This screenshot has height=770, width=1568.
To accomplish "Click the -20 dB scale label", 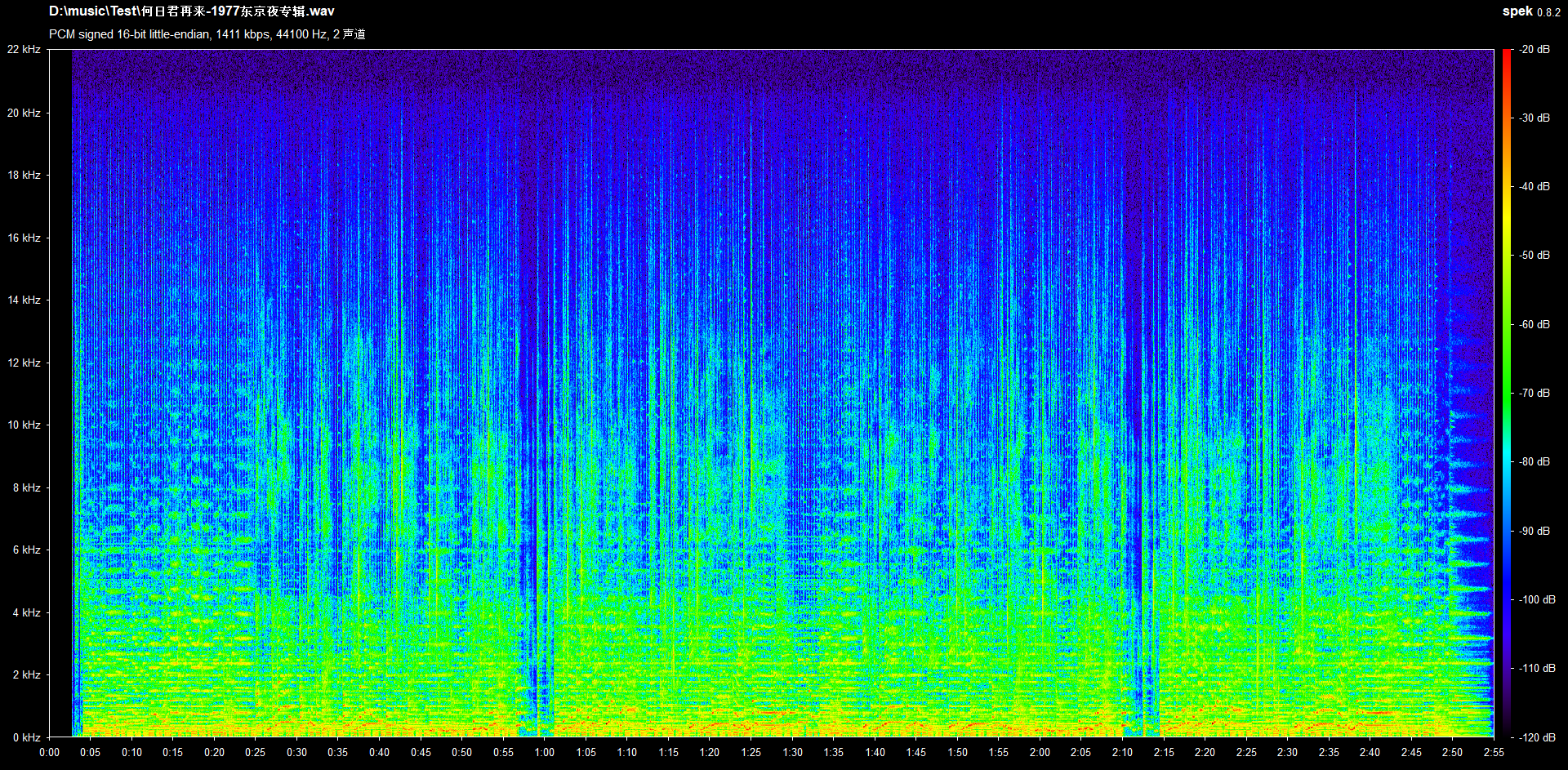I will 1535,50.
